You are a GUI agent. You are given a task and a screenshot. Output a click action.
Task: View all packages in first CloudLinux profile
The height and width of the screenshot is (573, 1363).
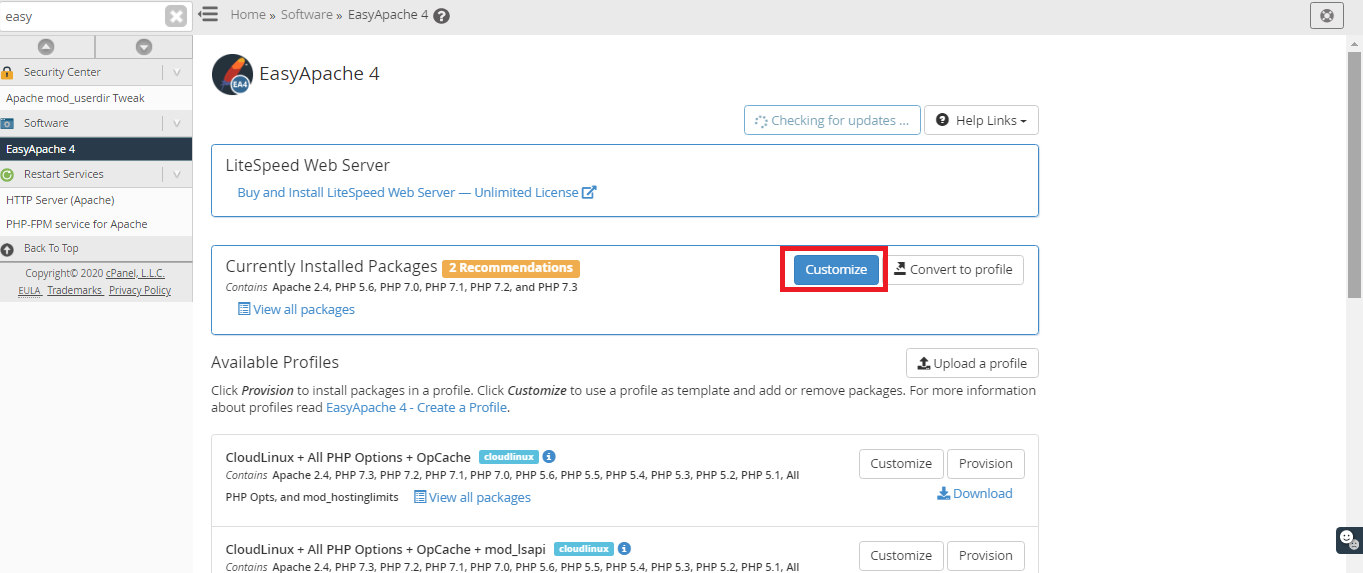pyautogui.click(x=472, y=497)
